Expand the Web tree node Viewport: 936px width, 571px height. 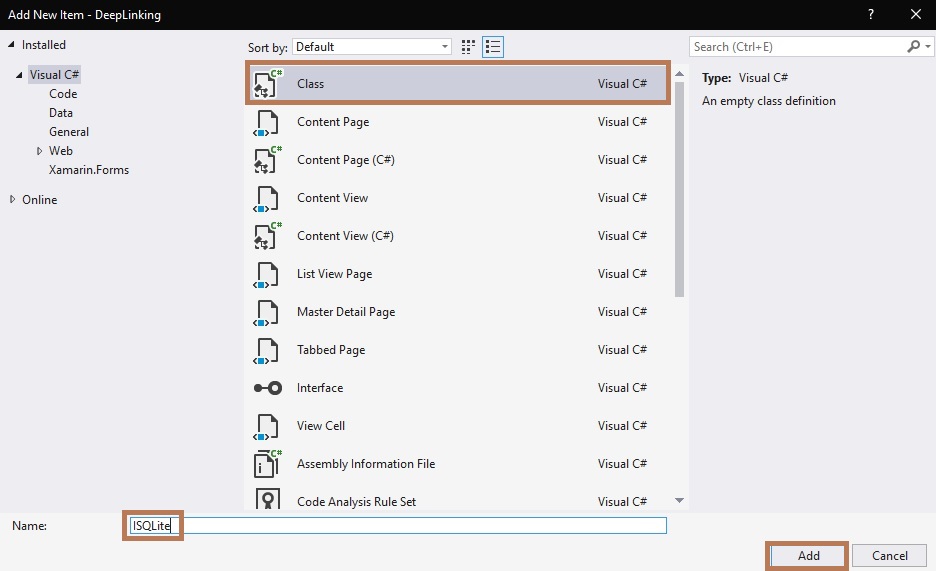tap(39, 151)
